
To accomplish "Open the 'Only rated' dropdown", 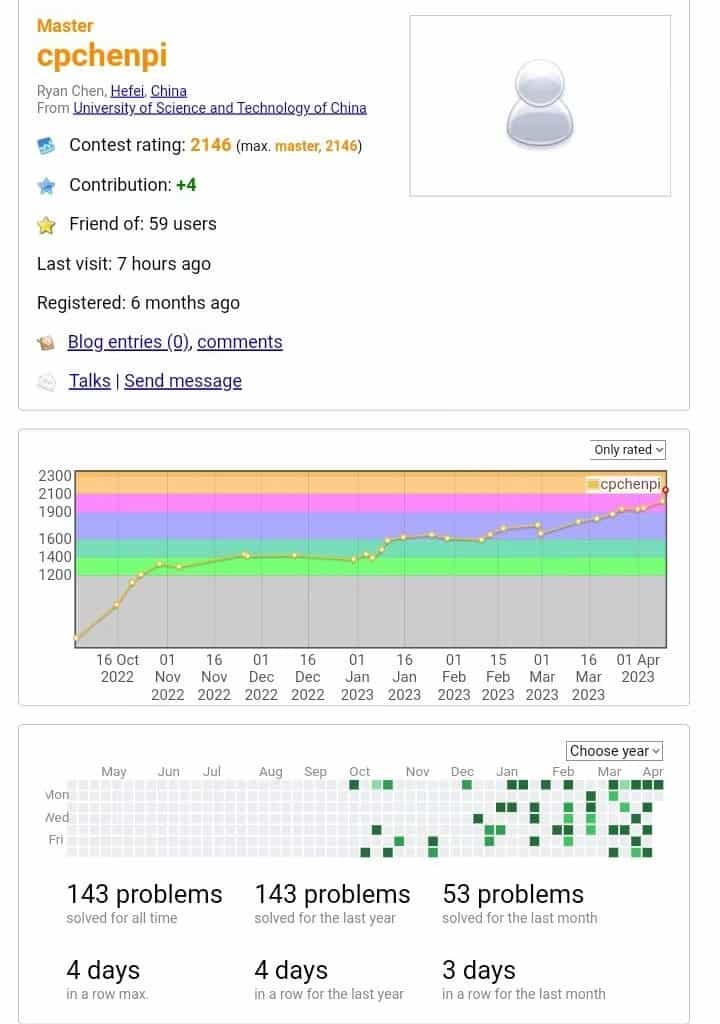I will (628, 450).
